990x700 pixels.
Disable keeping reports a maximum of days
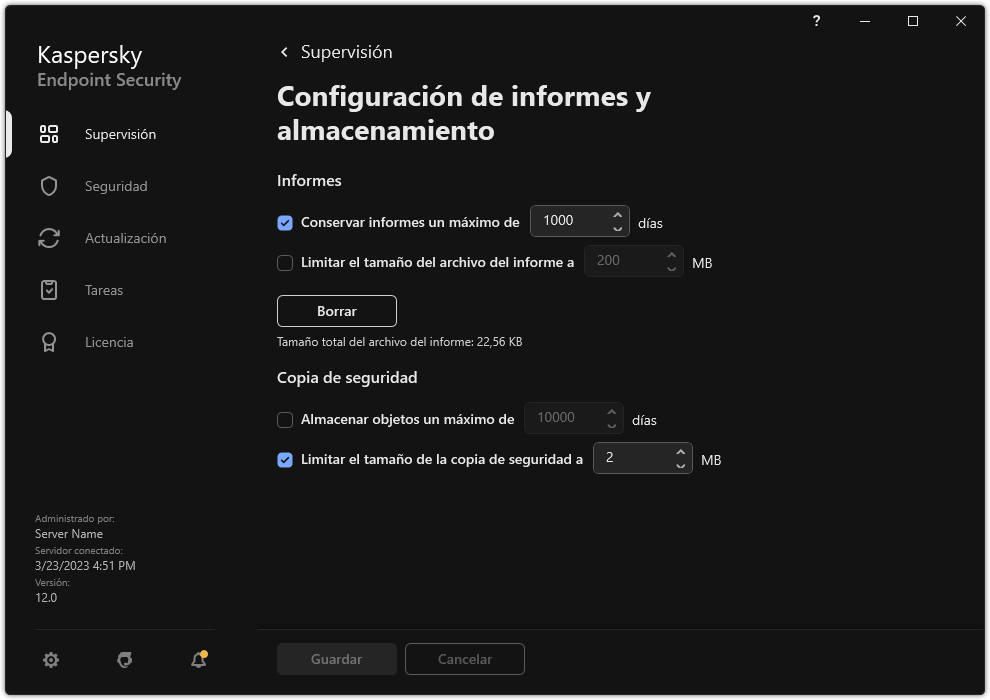285,222
